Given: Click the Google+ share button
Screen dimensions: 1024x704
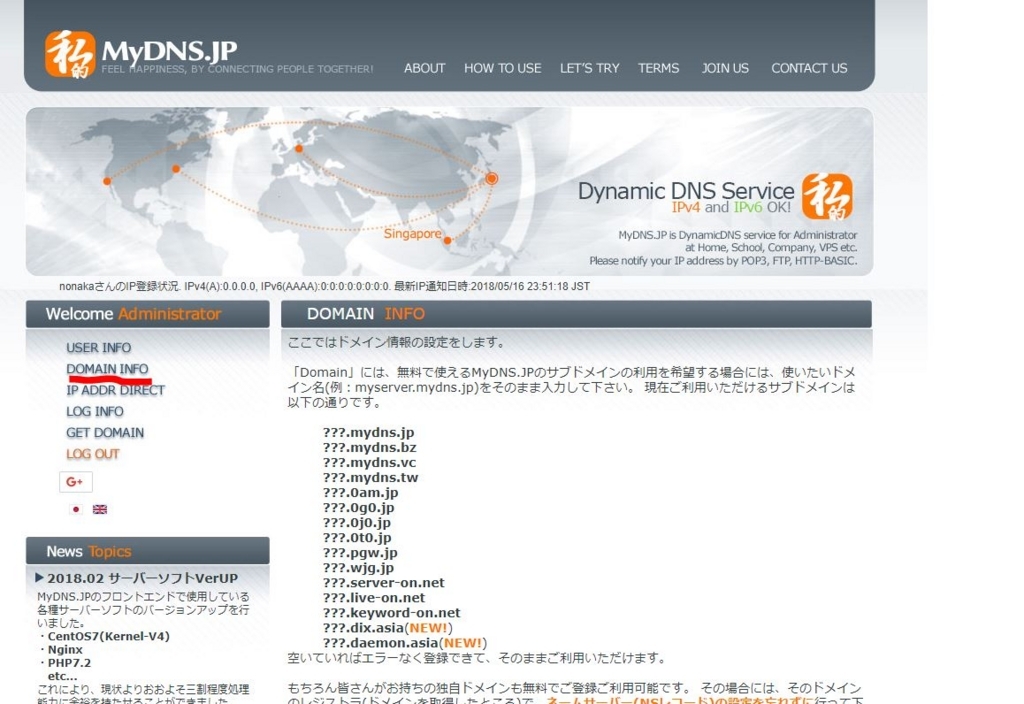Looking at the screenshot, I should click(76, 482).
